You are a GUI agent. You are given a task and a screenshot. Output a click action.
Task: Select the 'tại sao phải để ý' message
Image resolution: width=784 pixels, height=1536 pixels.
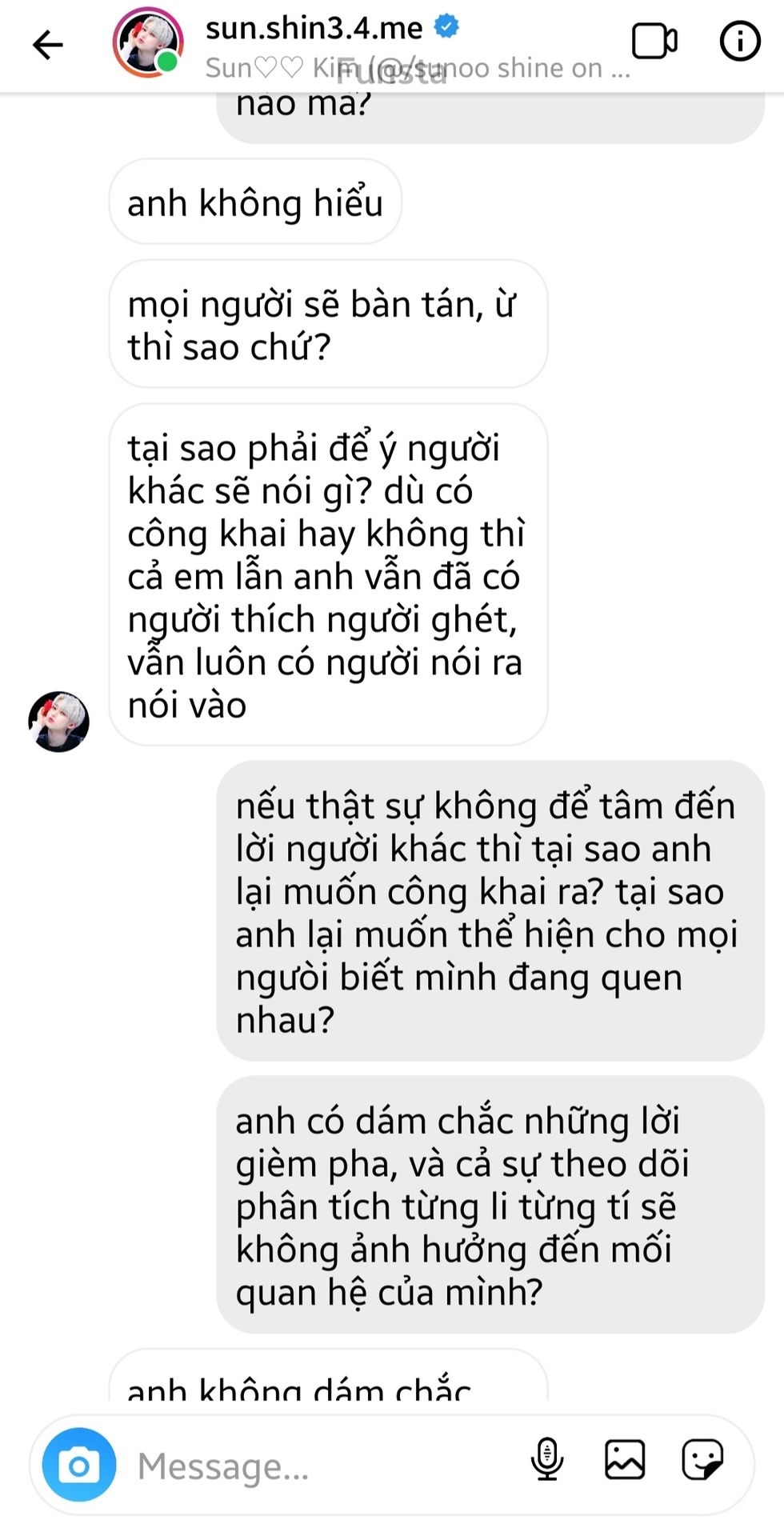point(328,574)
